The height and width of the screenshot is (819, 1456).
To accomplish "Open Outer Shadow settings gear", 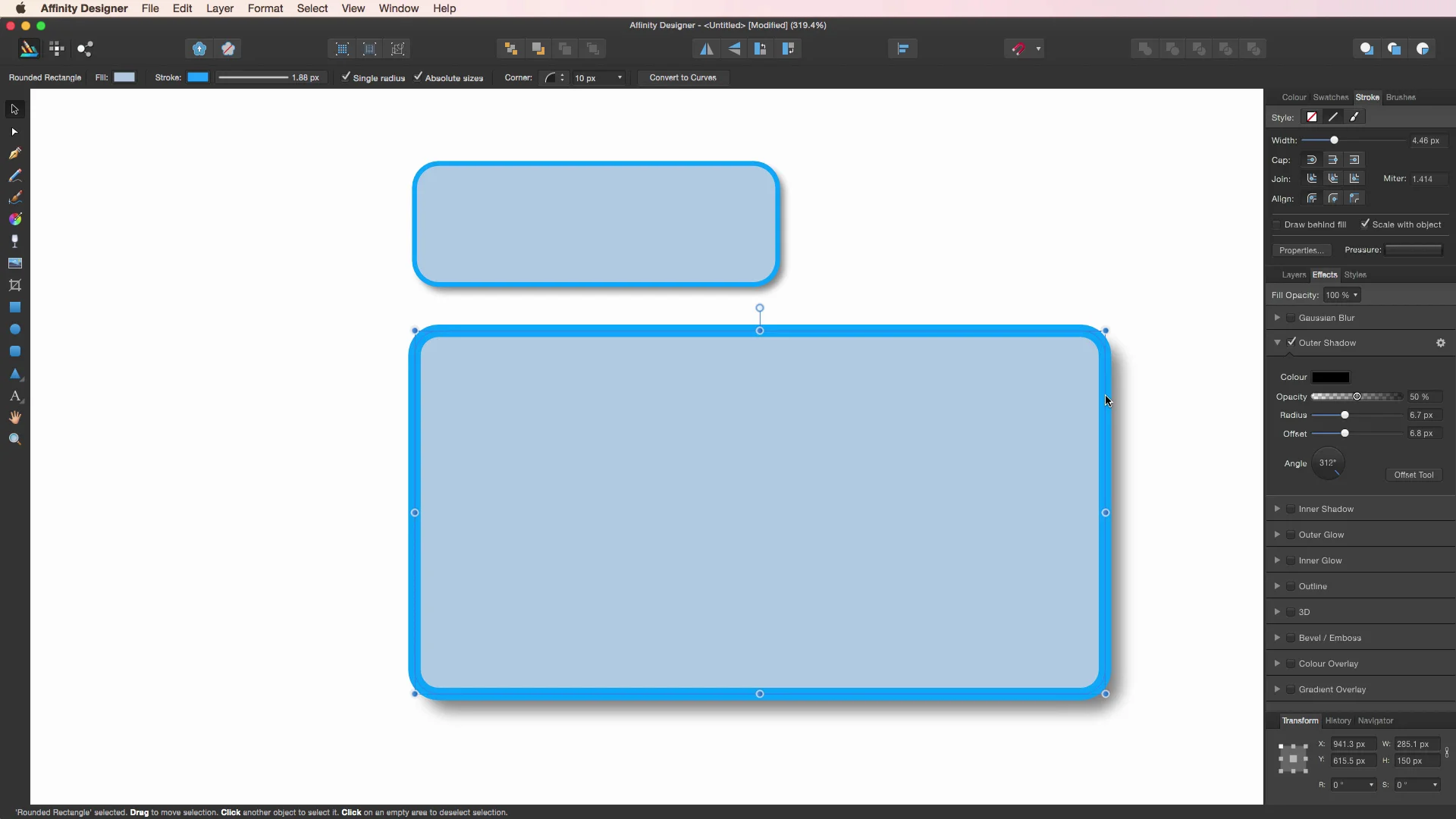I will [1440, 343].
